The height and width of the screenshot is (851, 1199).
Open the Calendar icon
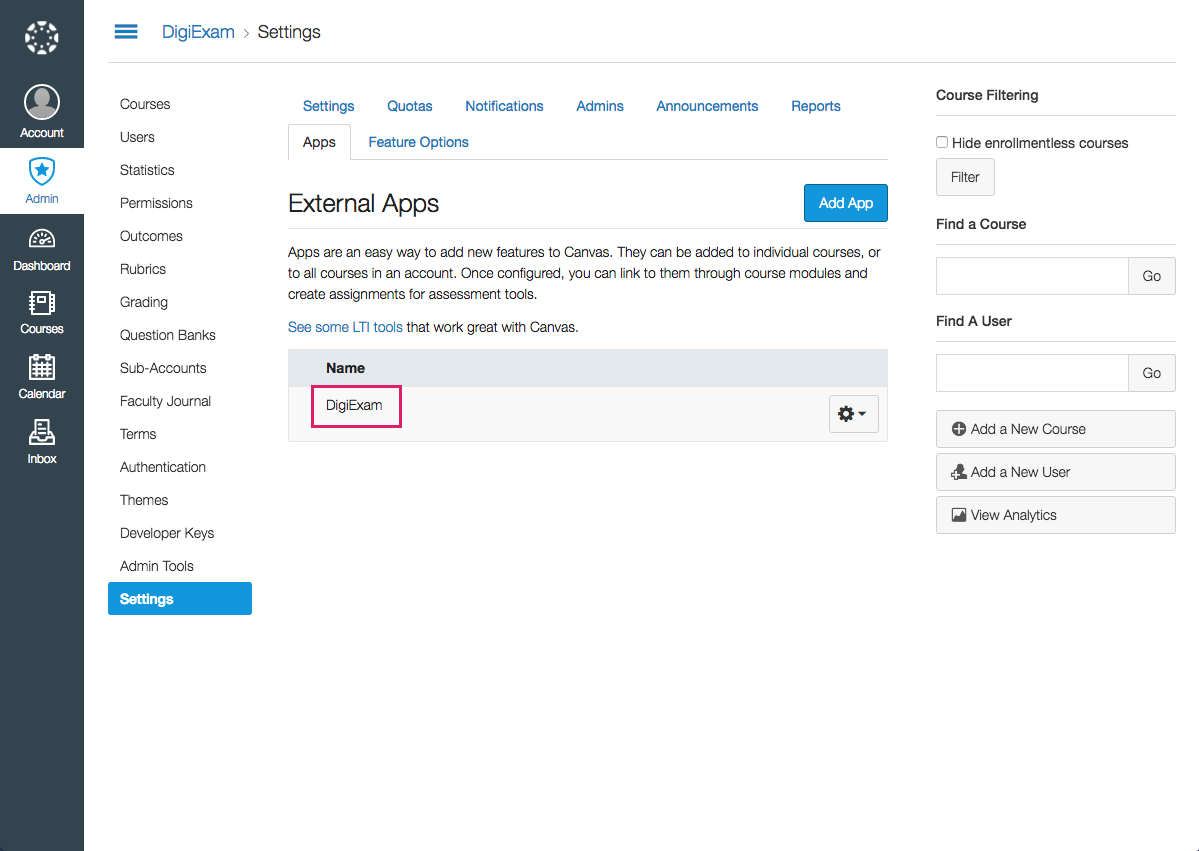click(41, 378)
